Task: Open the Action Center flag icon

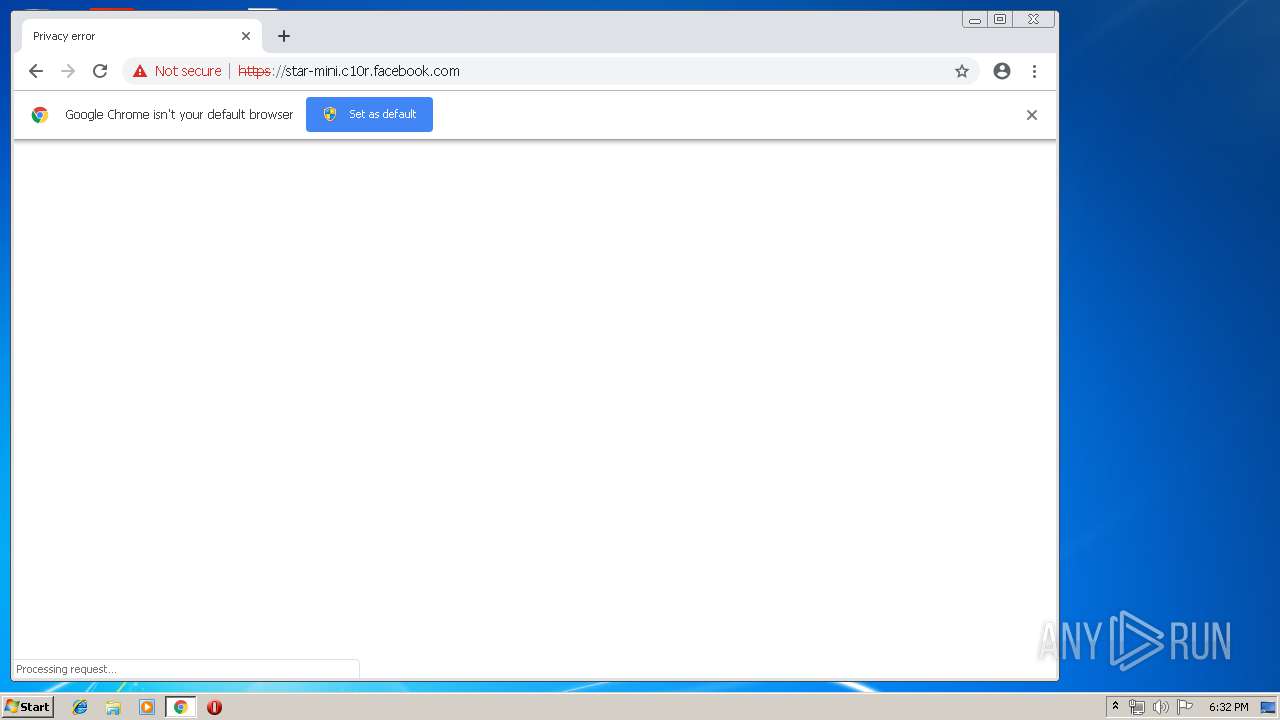Action: pos(1185,707)
